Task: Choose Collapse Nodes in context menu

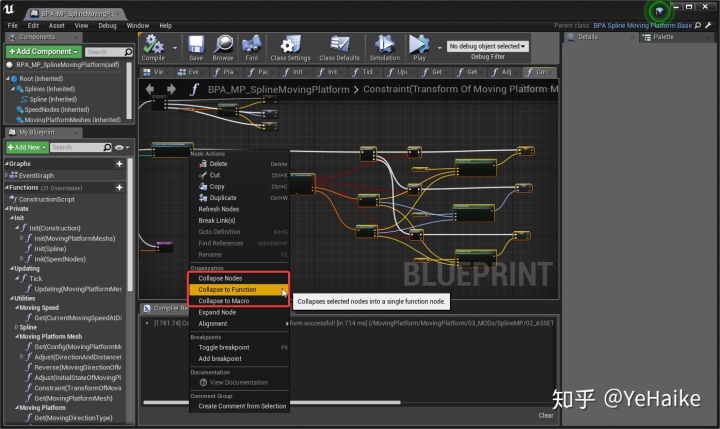Action: tap(239, 278)
